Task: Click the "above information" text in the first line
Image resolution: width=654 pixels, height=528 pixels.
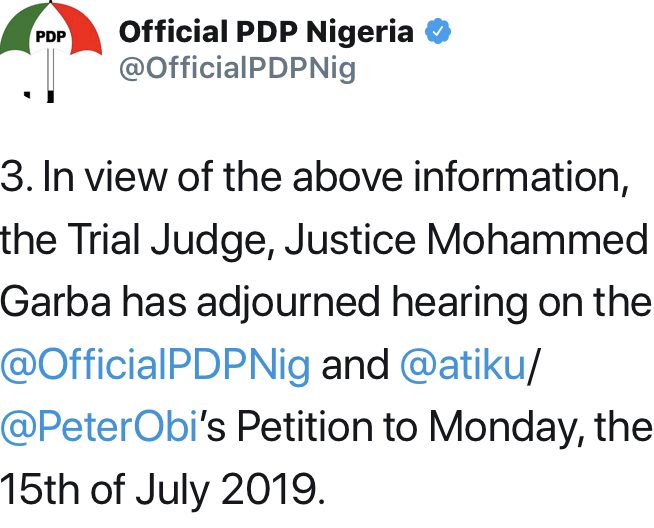Action: coord(460,177)
